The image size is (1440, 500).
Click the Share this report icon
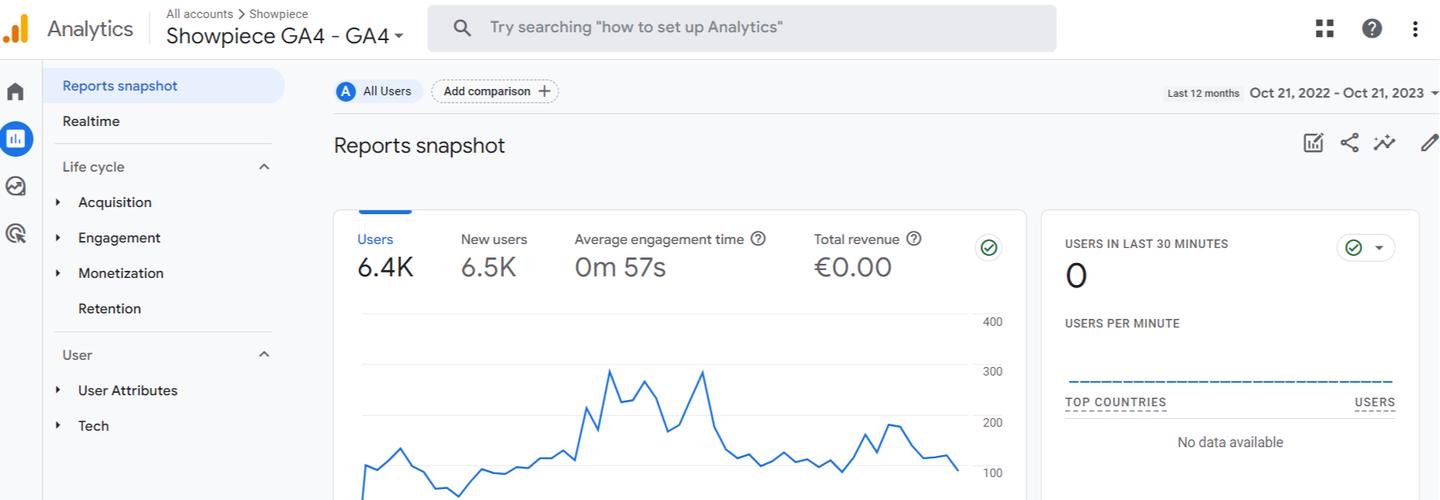(1349, 143)
